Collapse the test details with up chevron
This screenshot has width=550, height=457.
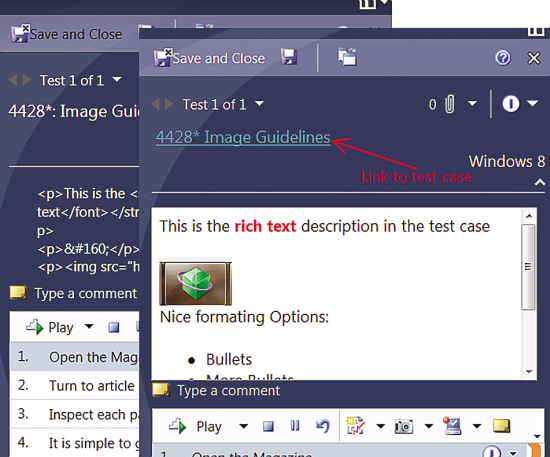(540, 182)
